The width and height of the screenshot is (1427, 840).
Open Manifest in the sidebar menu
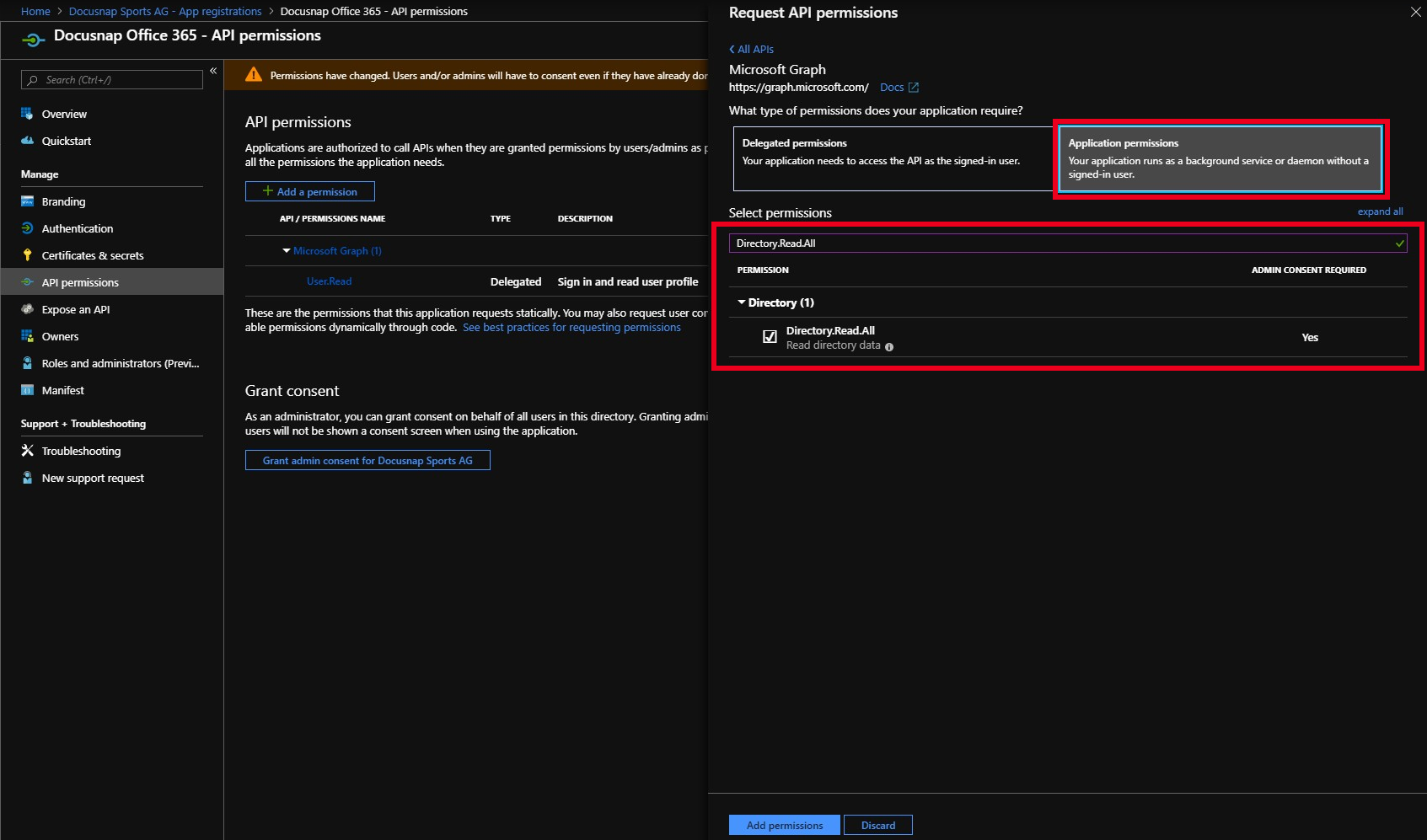click(x=63, y=390)
